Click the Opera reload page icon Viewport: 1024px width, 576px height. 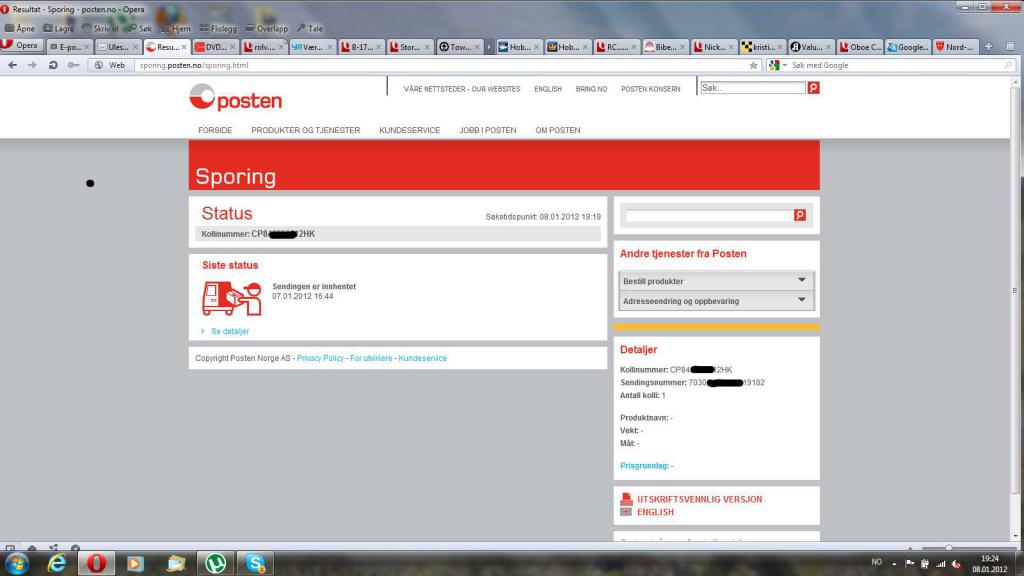tap(53, 65)
